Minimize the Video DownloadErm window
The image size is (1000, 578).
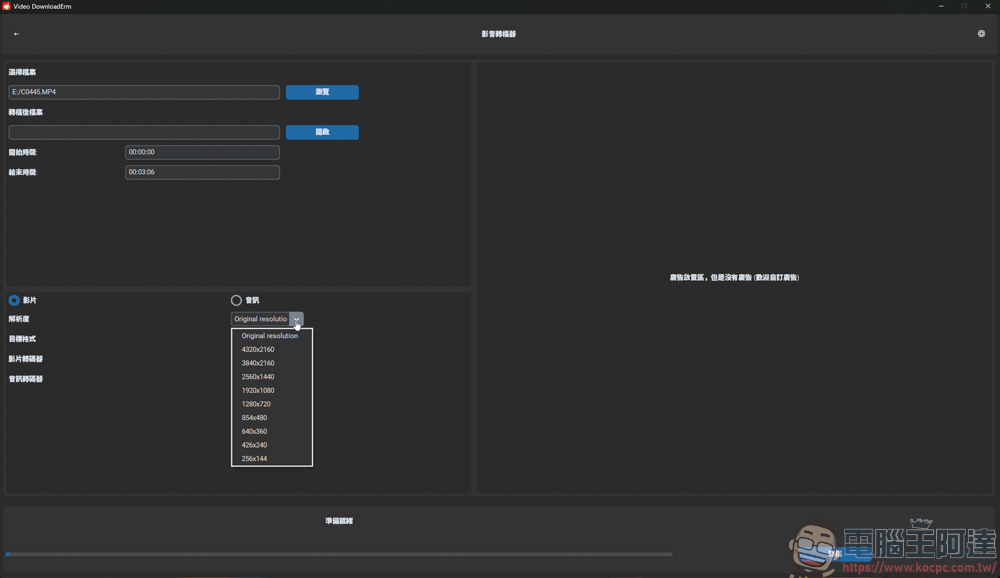click(x=941, y=6)
